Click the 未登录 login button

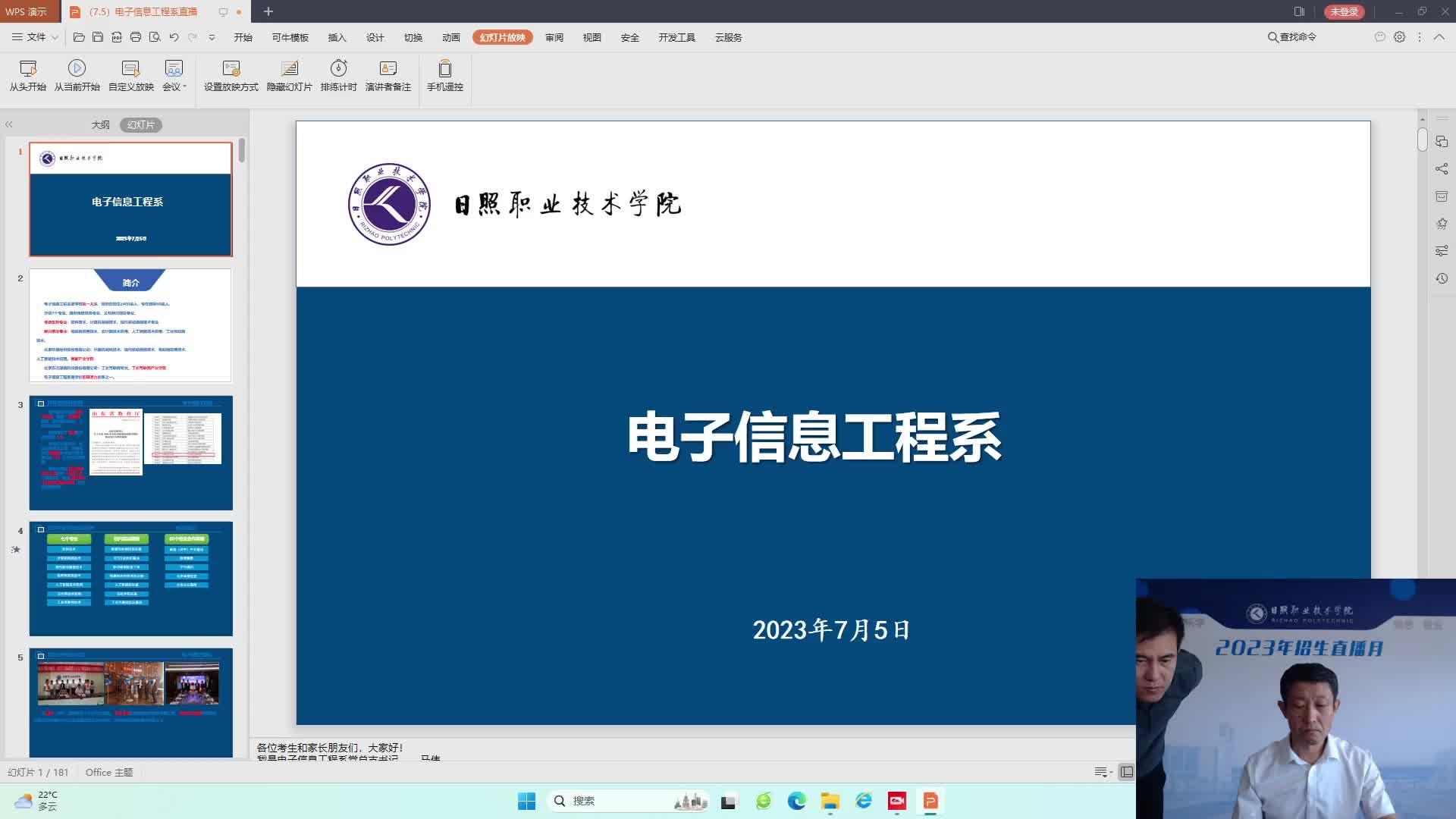(x=1345, y=11)
